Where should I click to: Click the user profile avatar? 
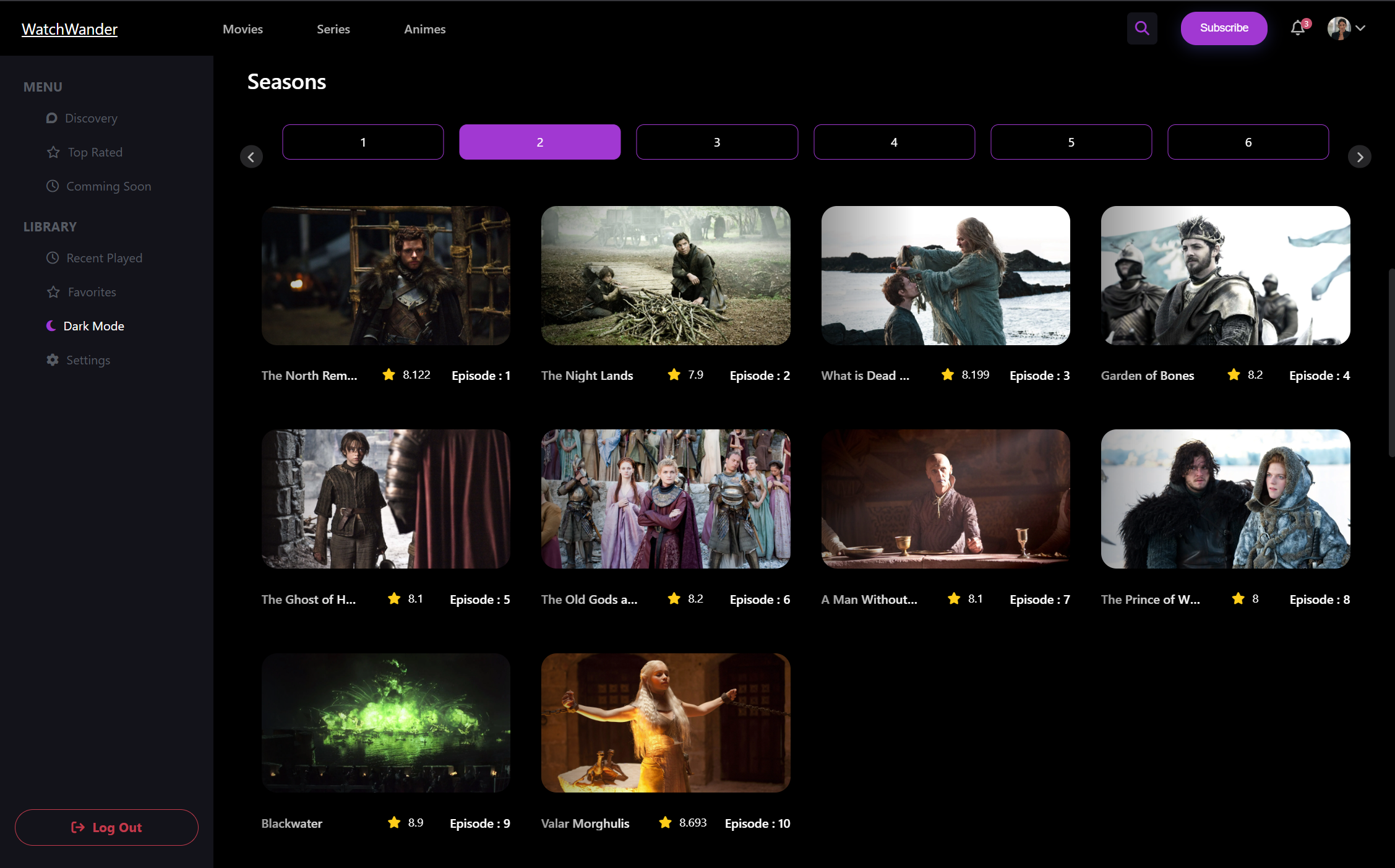pos(1339,28)
